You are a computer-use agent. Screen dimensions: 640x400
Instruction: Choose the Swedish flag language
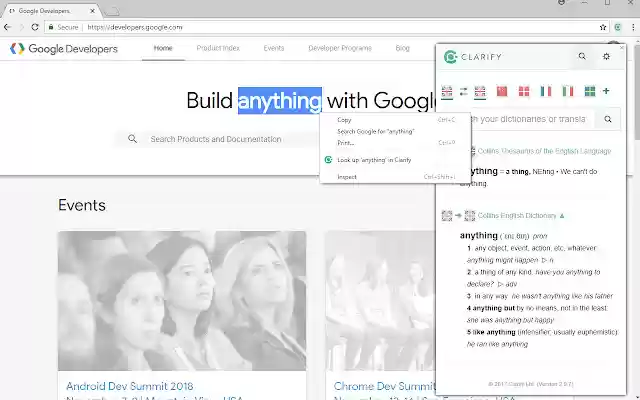590,91
